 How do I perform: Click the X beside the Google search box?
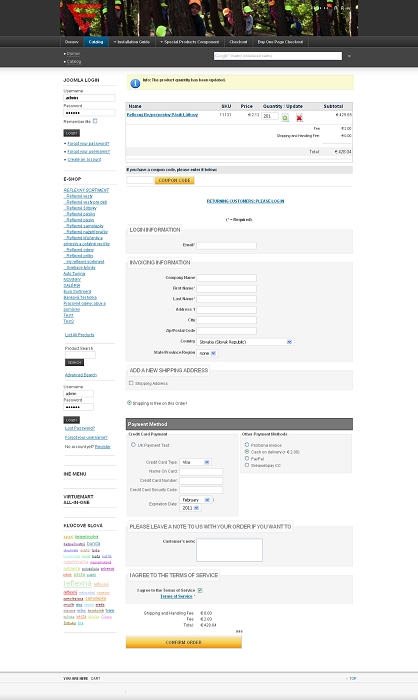coord(349,56)
